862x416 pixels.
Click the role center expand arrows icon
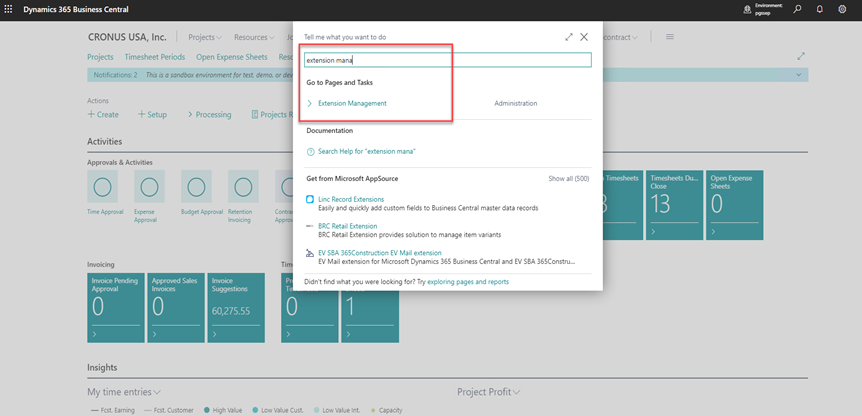coord(802,56)
